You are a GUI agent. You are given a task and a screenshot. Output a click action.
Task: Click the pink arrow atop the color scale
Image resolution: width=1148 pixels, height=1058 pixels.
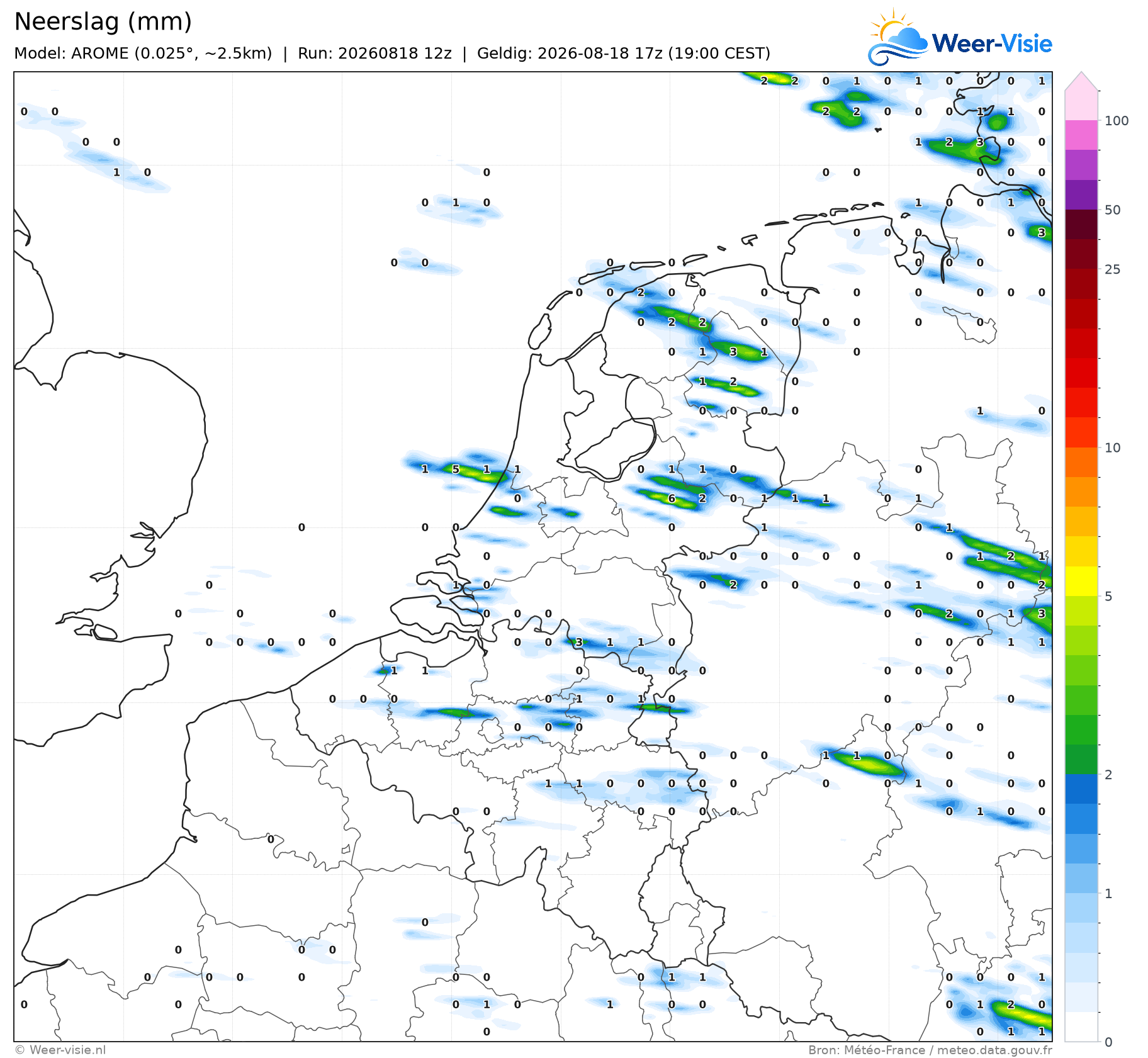point(1081,81)
